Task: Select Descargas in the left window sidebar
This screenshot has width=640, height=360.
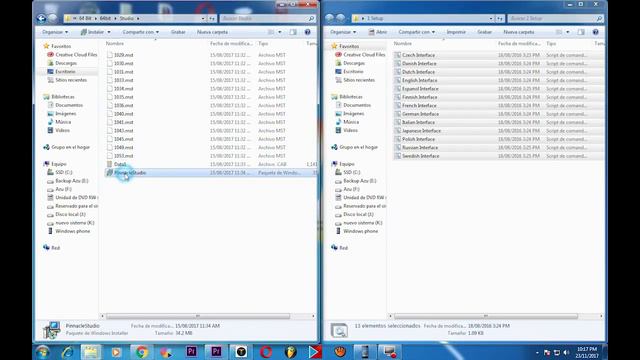Action: tap(66, 63)
